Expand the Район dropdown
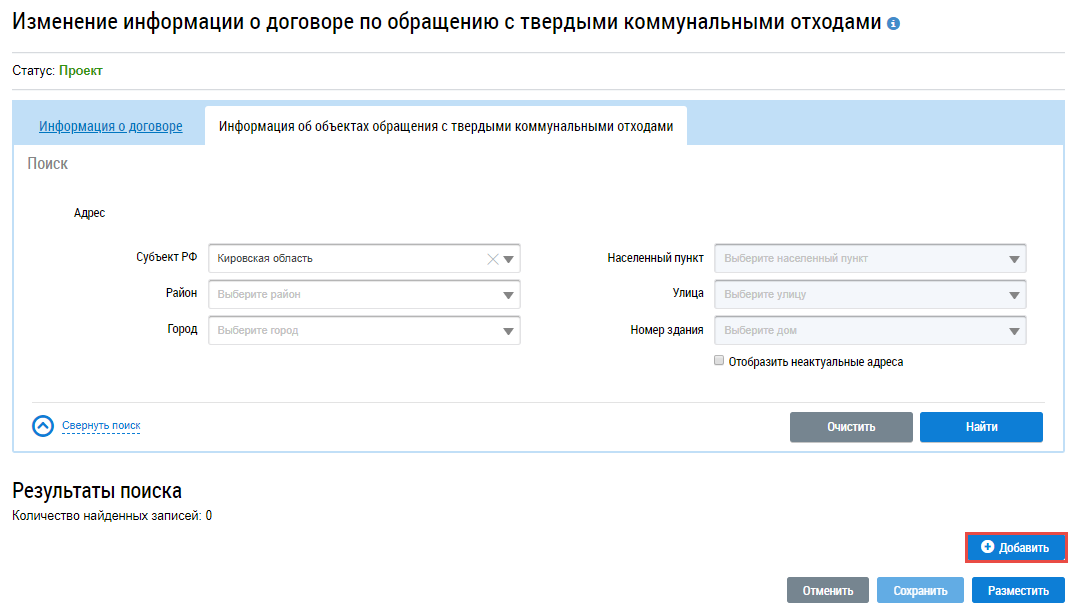This screenshot has width=1075, height=616. coord(509,295)
